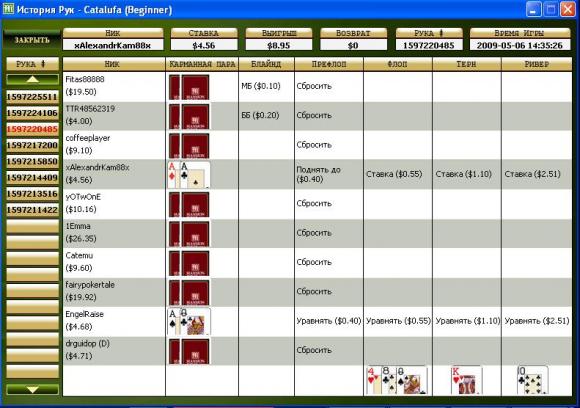Click EngelRaise's revealed pocket cards

[x=189, y=321]
